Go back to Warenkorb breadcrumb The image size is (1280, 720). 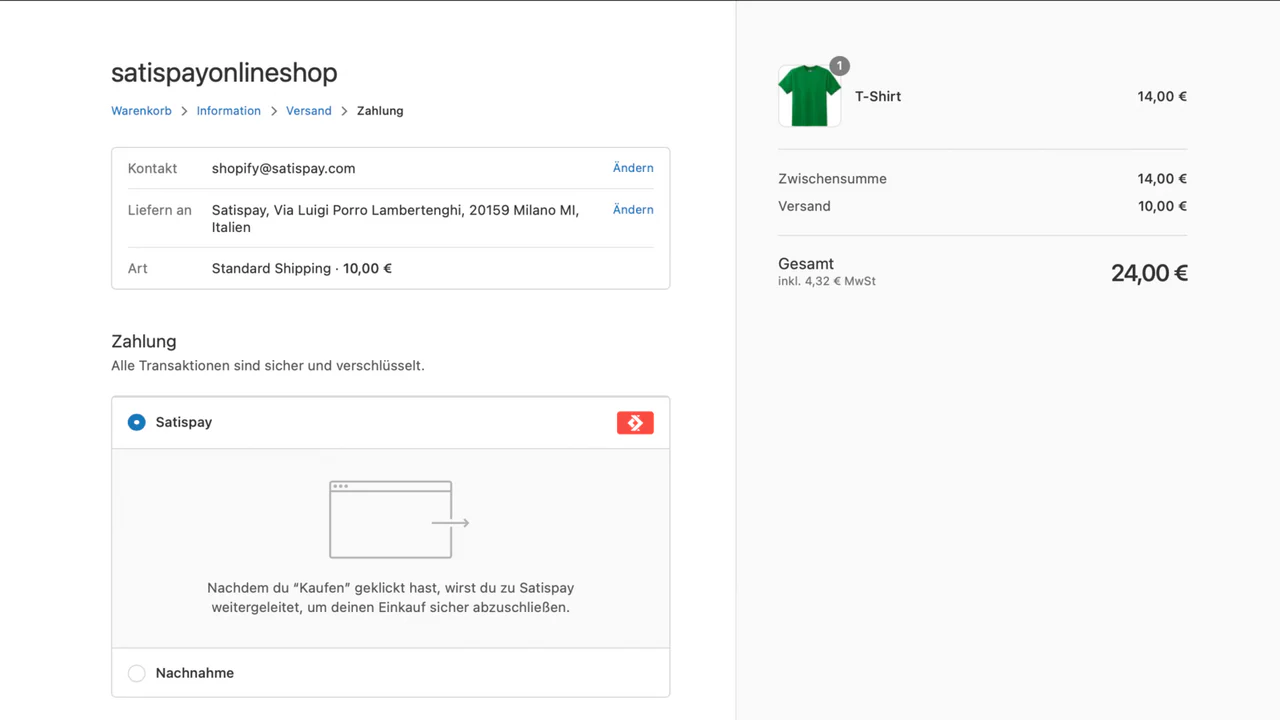click(141, 111)
